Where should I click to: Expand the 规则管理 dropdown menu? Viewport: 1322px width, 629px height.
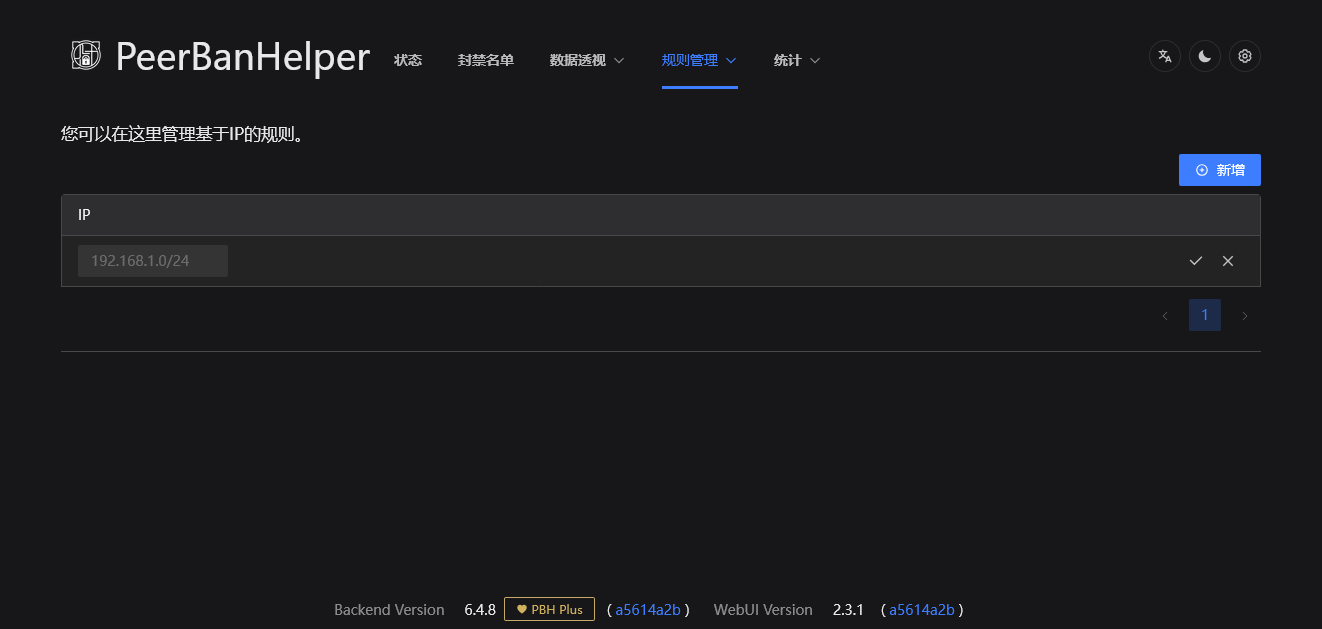tap(699, 60)
